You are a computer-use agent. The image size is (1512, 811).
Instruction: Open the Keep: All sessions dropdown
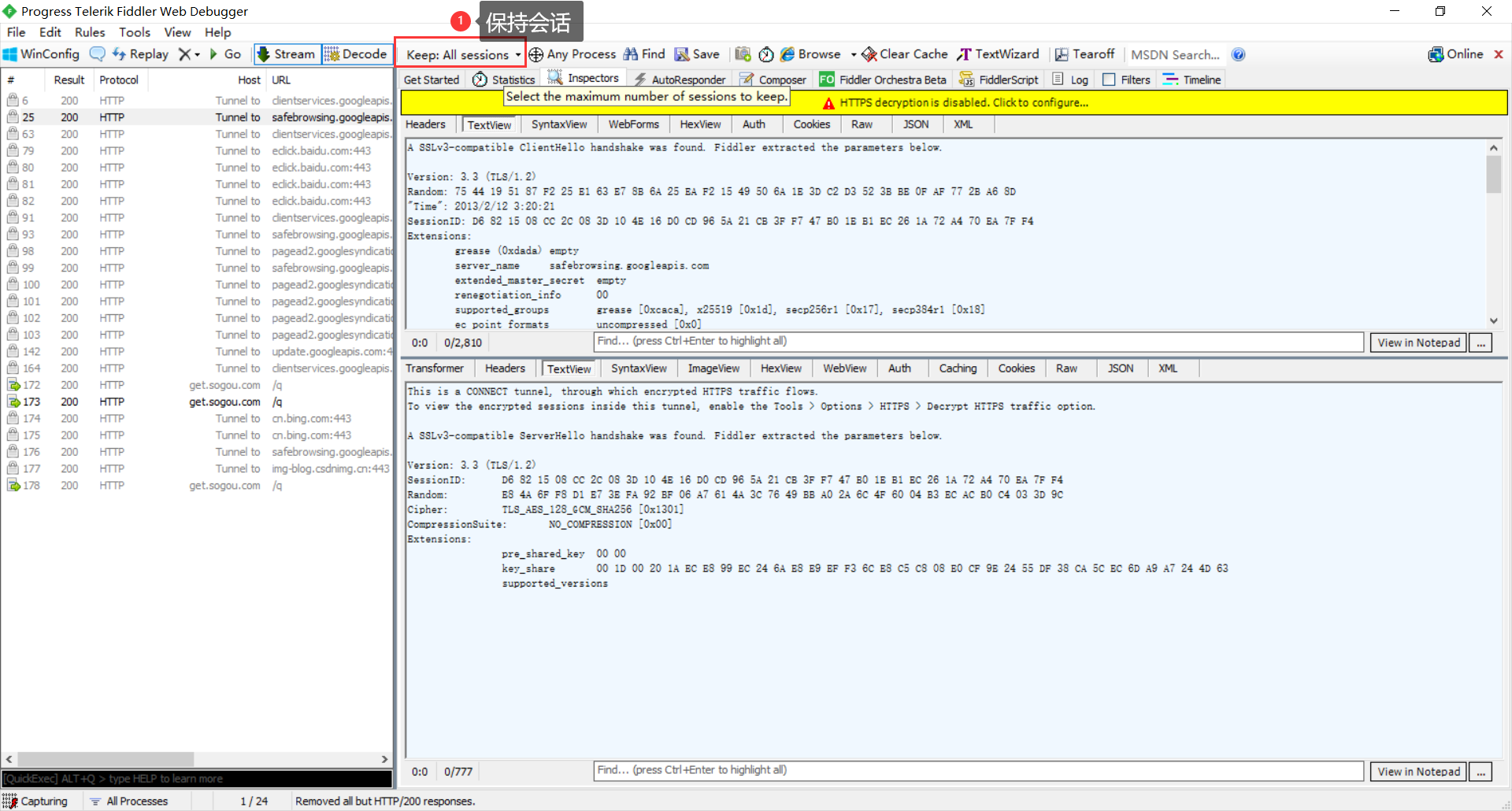461,54
